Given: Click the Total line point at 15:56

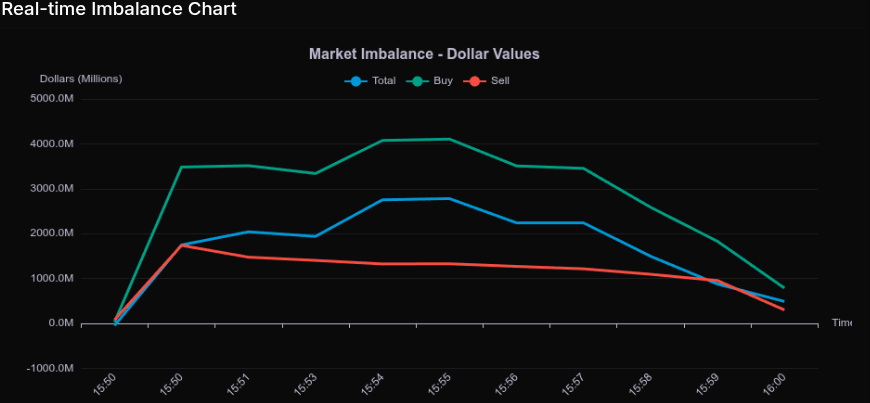Looking at the screenshot, I should [516, 222].
